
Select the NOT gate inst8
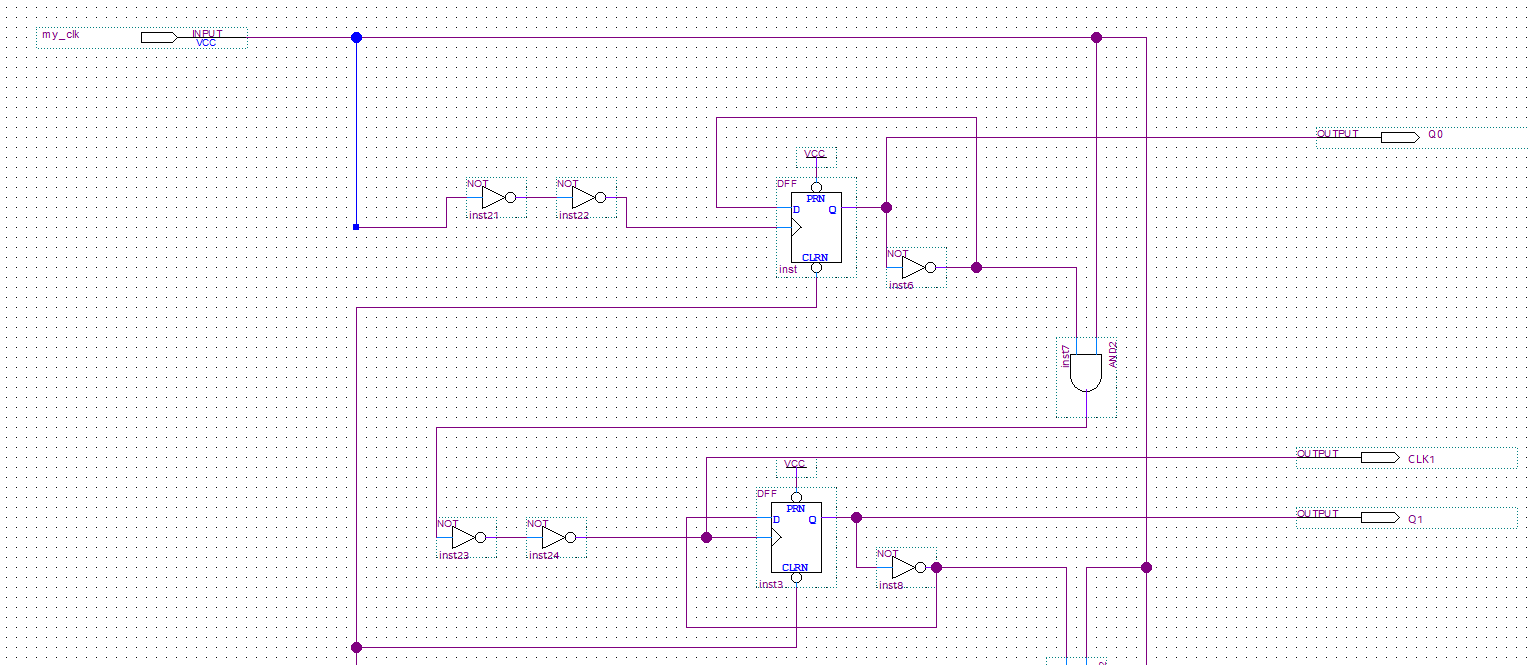[901, 567]
